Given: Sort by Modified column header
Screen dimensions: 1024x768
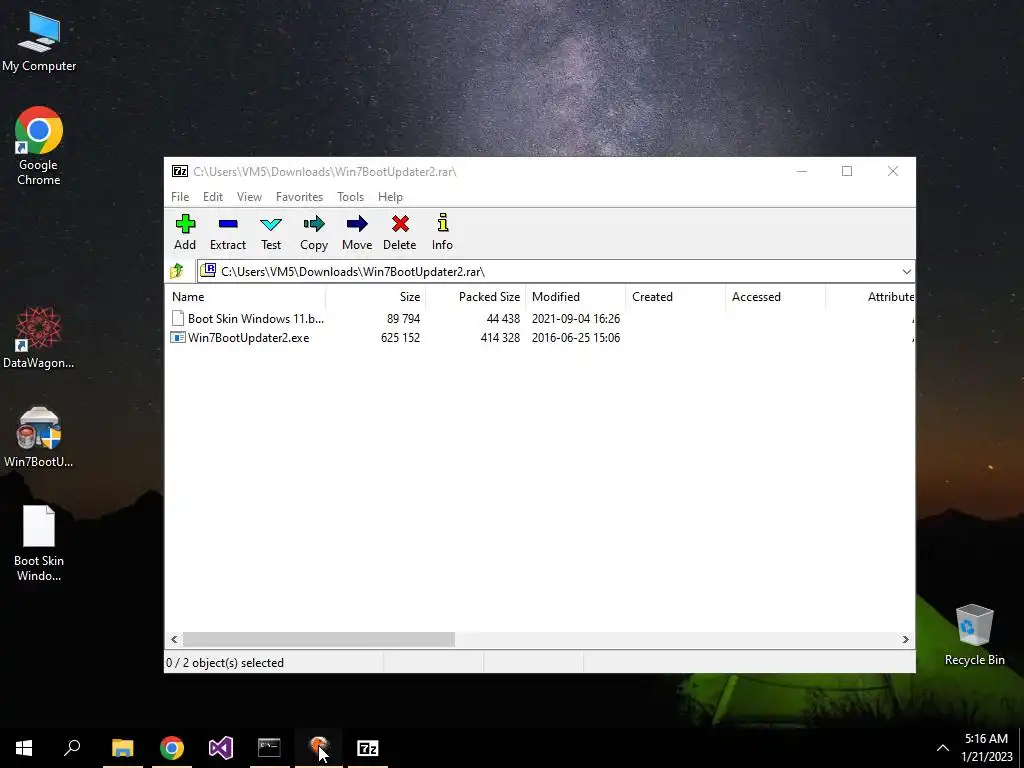Looking at the screenshot, I should point(575,296).
